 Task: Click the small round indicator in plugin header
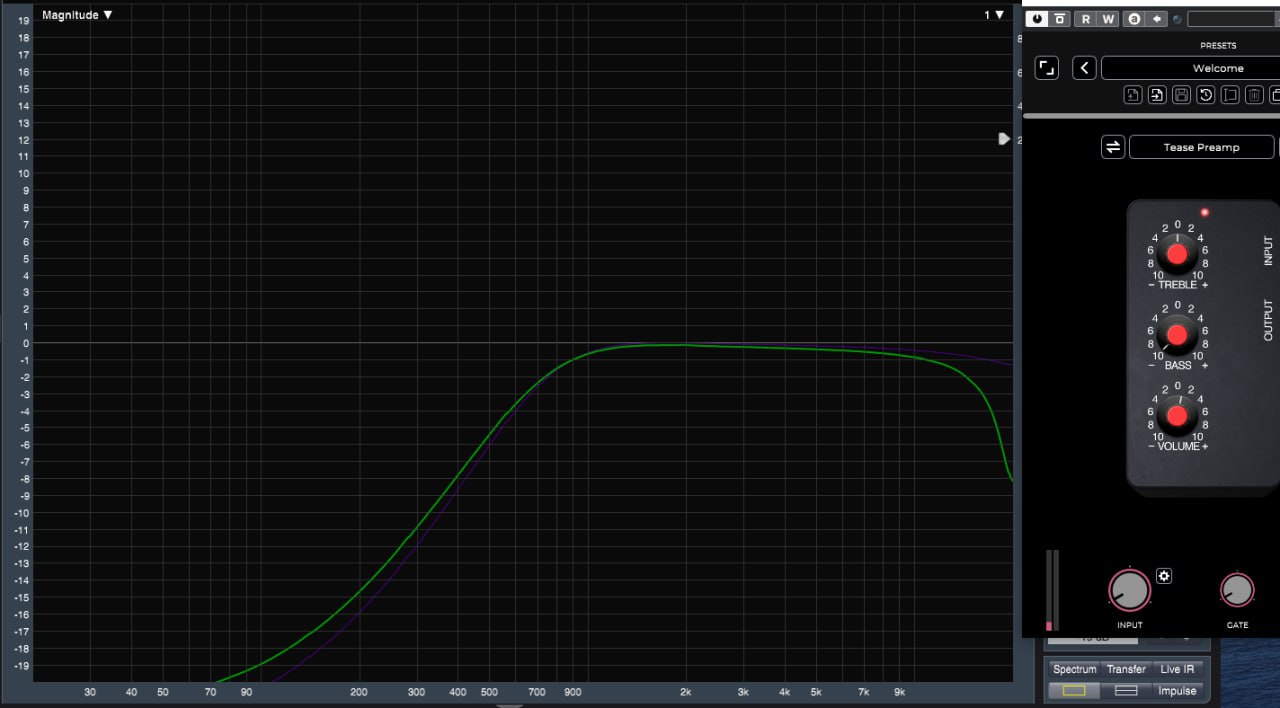pyautogui.click(x=1177, y=19)
